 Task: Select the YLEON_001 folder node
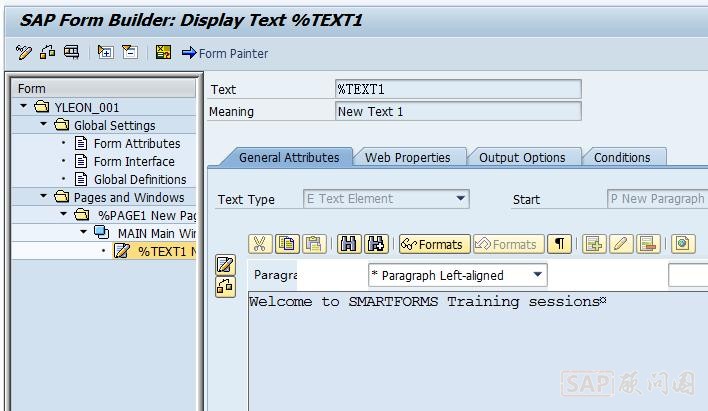pos(87,107)
